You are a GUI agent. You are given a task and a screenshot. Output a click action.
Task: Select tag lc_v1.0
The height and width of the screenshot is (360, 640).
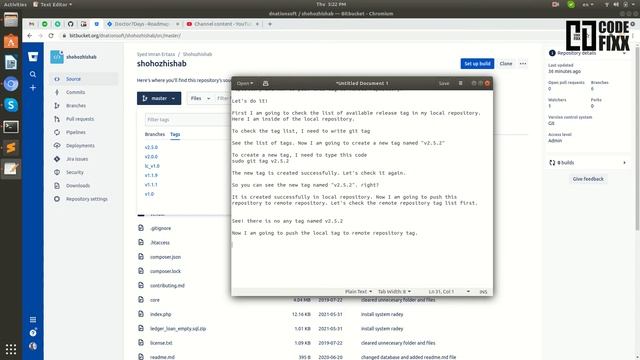pos(152,166)
